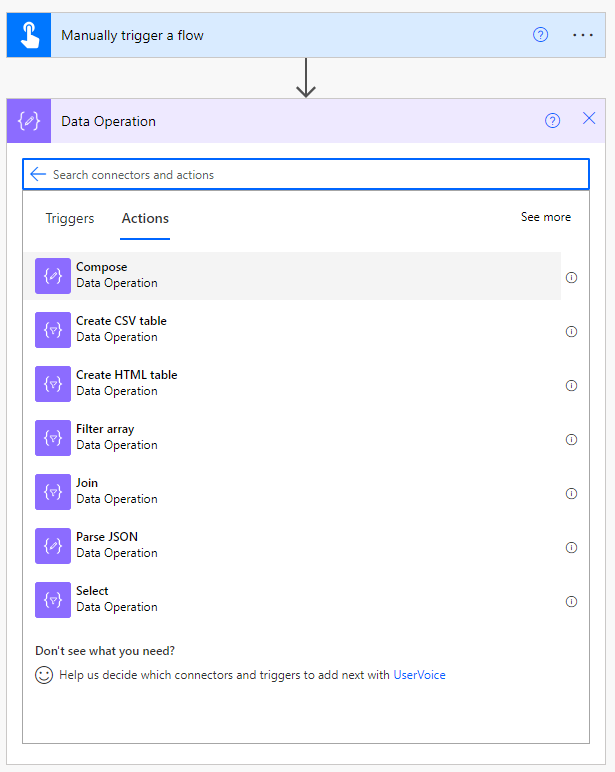Click the See more link
Screen dimensions: 615x772
546,217
